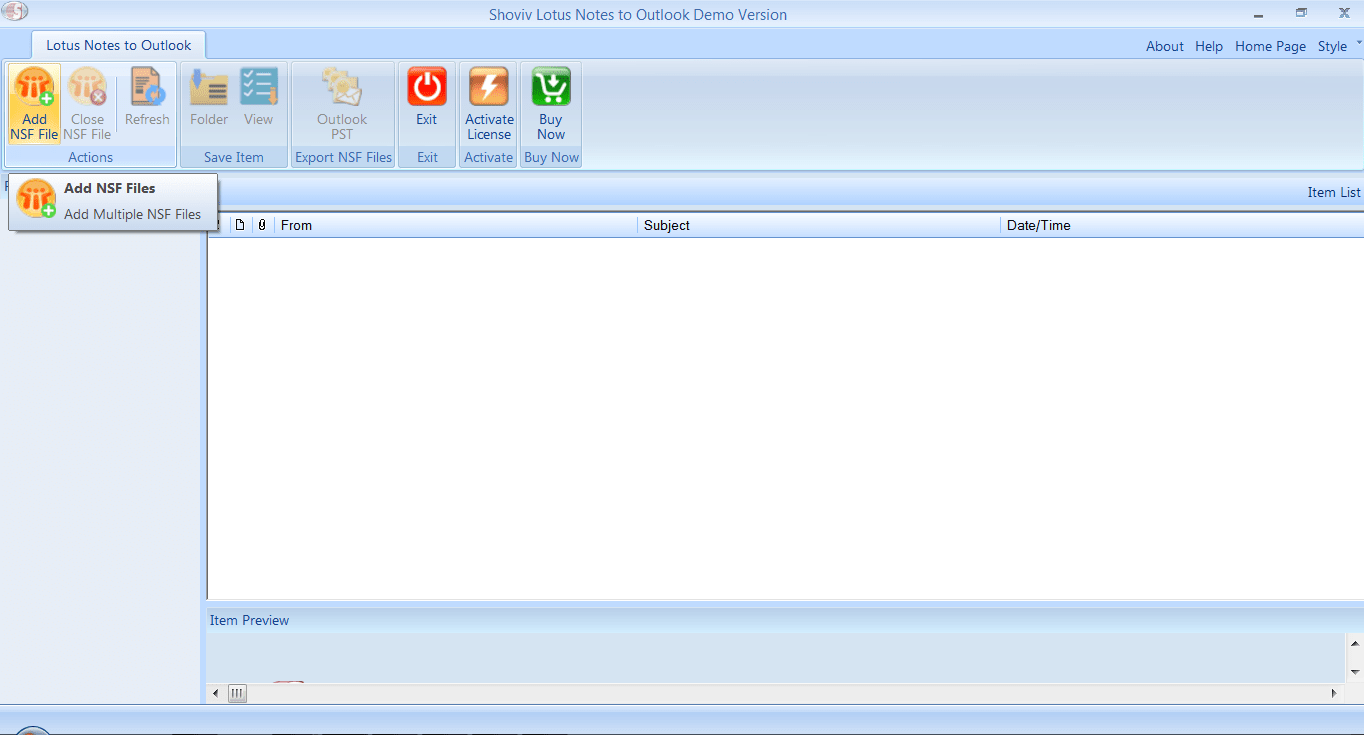This screenshot has width=1364, height=735.
Task: Click the horizontal scrollbar left arrow
Action: [216, 693]
